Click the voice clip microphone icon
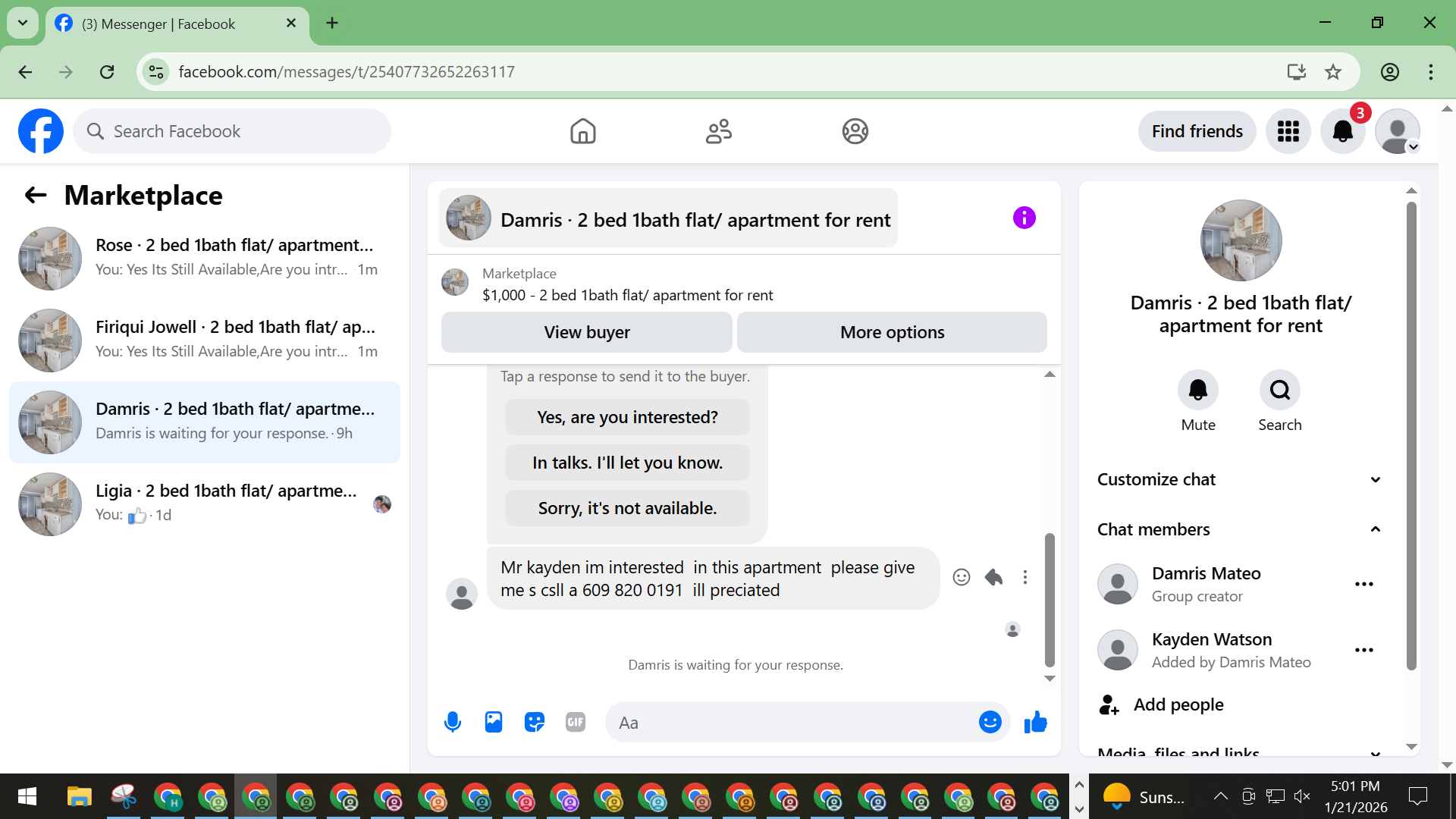Screen dimensions: 1456x819 (453, 722)
